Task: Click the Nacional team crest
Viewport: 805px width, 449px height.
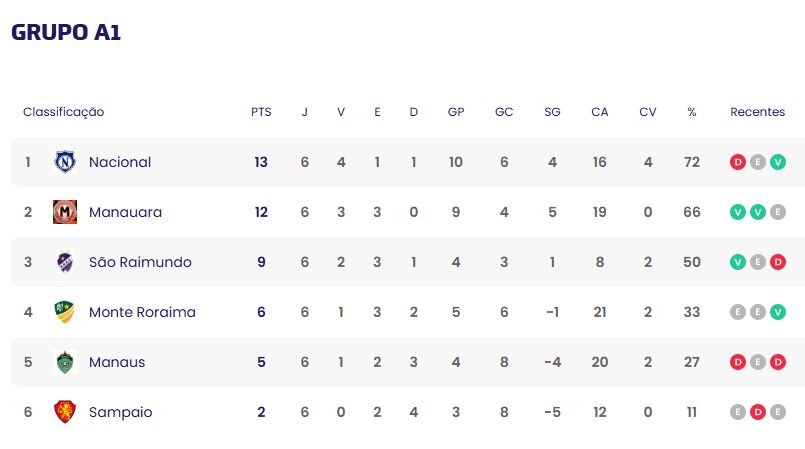Action: 65,162
